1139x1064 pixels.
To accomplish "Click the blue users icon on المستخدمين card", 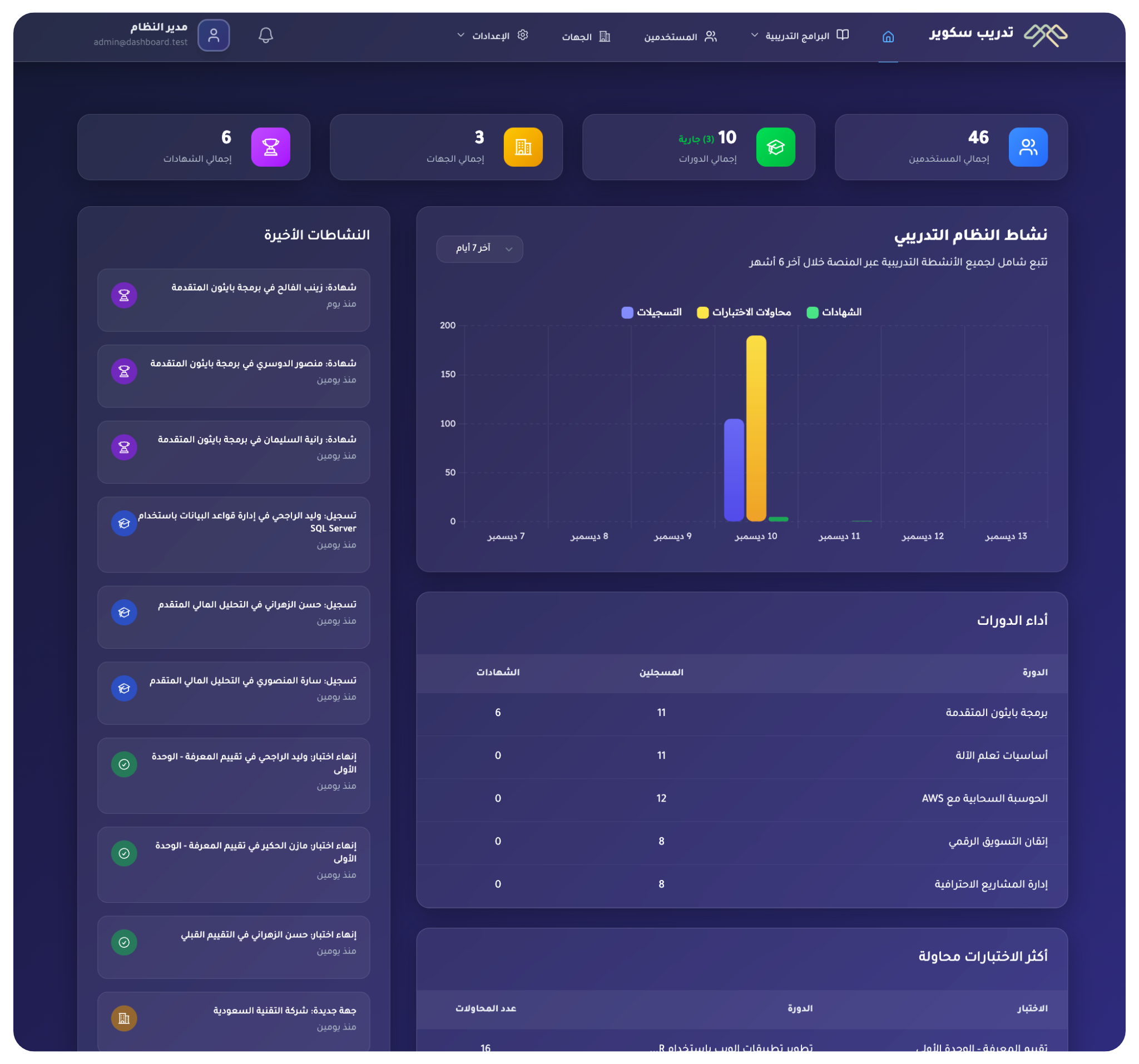I will [x=1028, y=147].
